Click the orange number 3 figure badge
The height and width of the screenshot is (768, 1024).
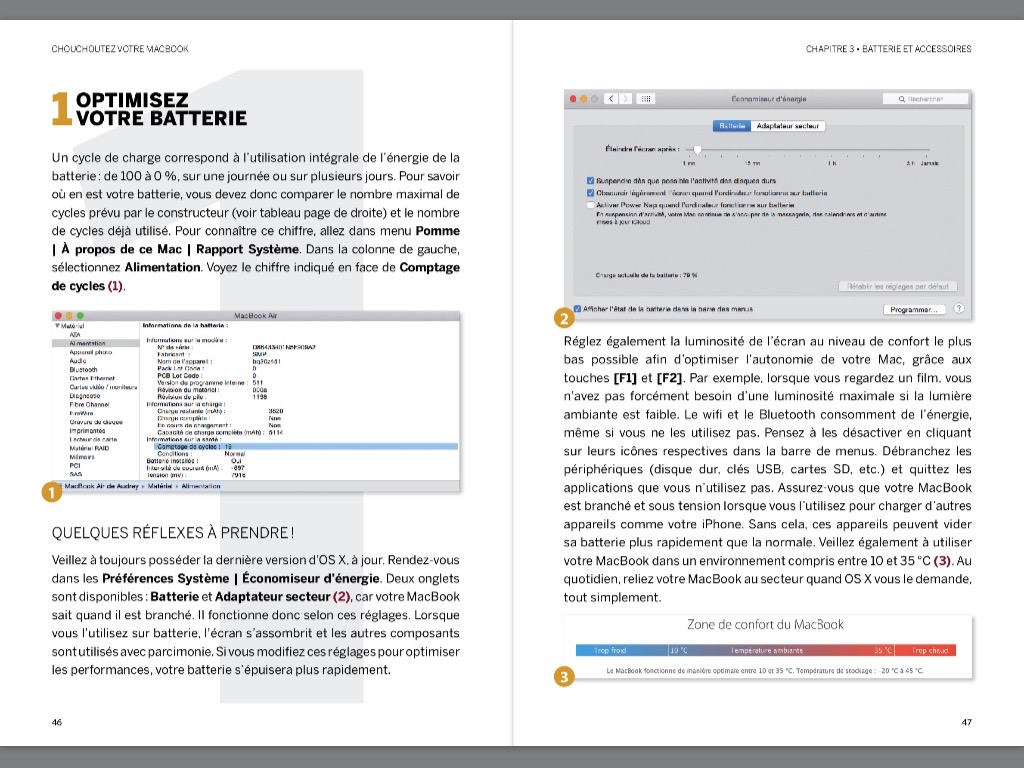563,677
